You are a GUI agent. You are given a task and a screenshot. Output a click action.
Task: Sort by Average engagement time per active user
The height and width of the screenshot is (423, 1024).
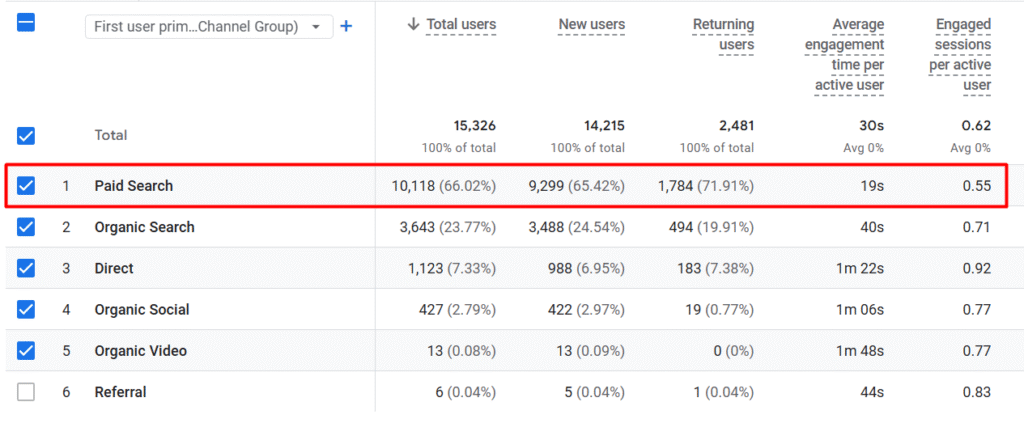[x=845, y=55]
